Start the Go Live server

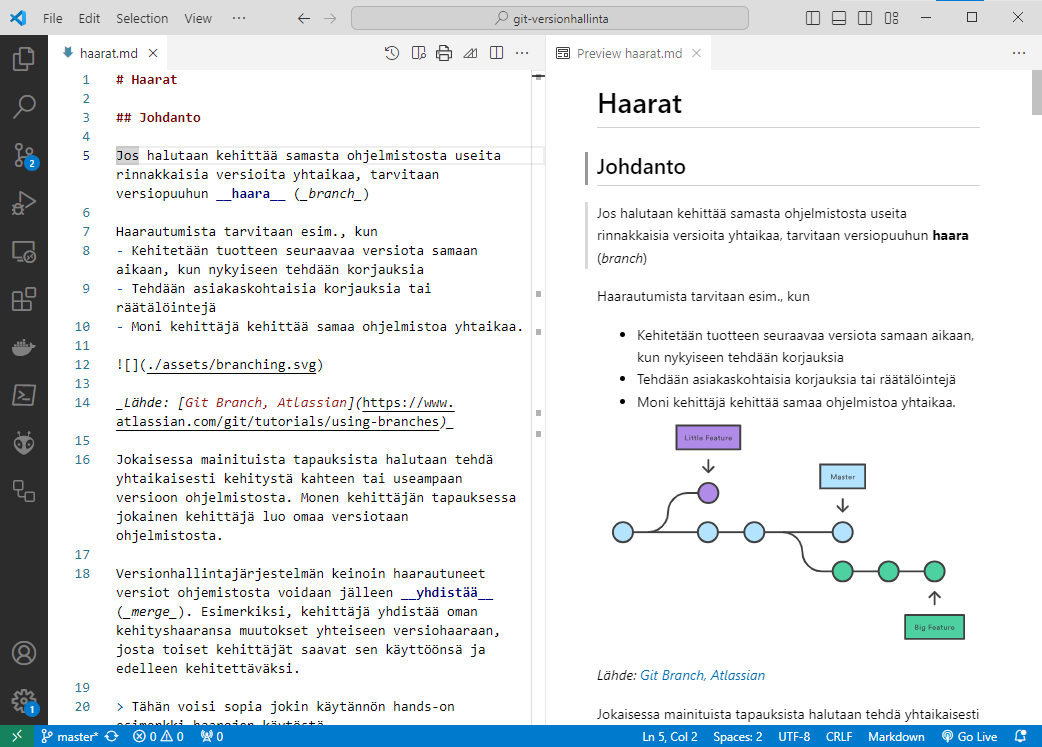969,737
